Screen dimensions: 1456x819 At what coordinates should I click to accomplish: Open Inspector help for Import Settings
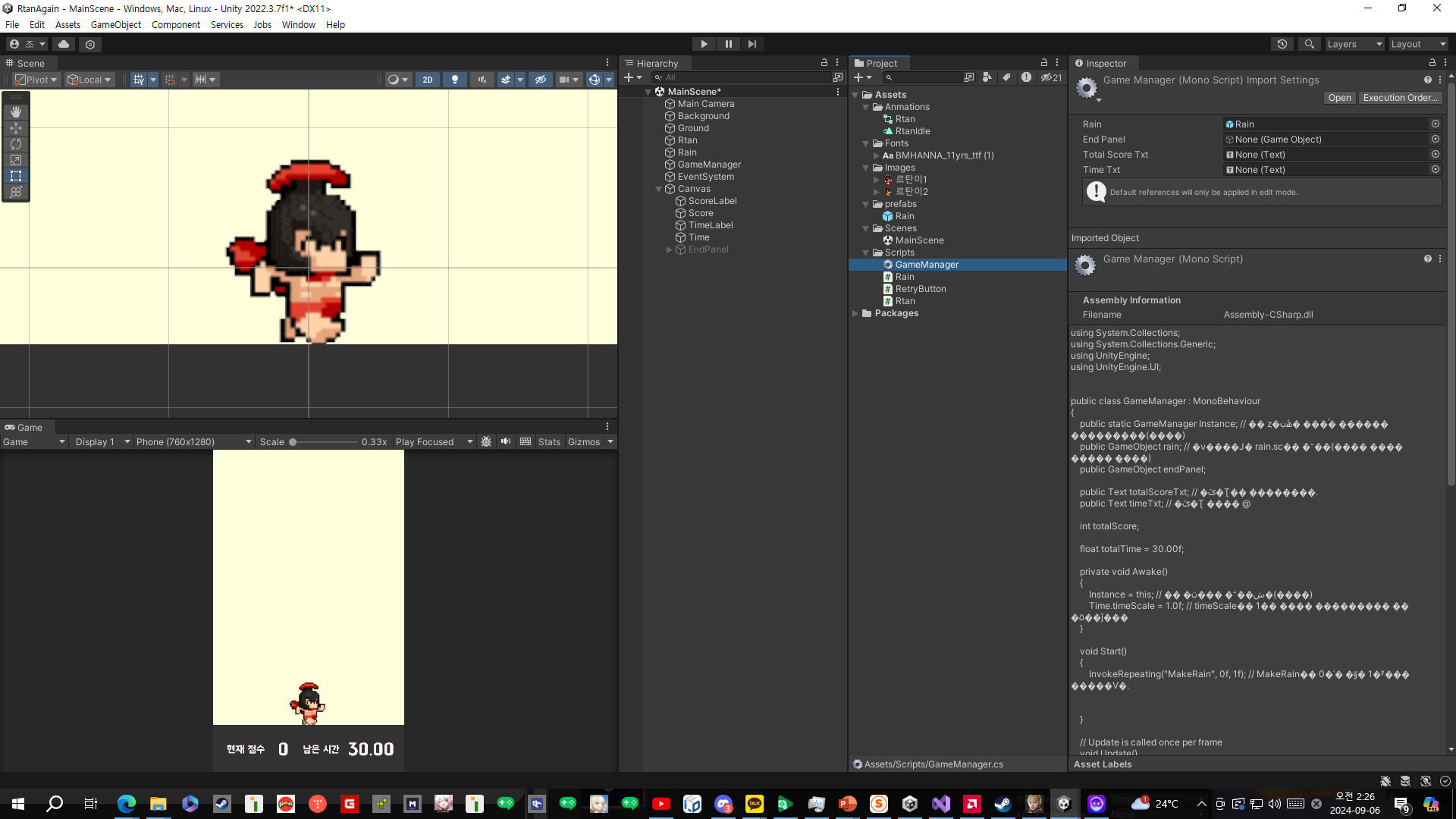pos(1428,80)
